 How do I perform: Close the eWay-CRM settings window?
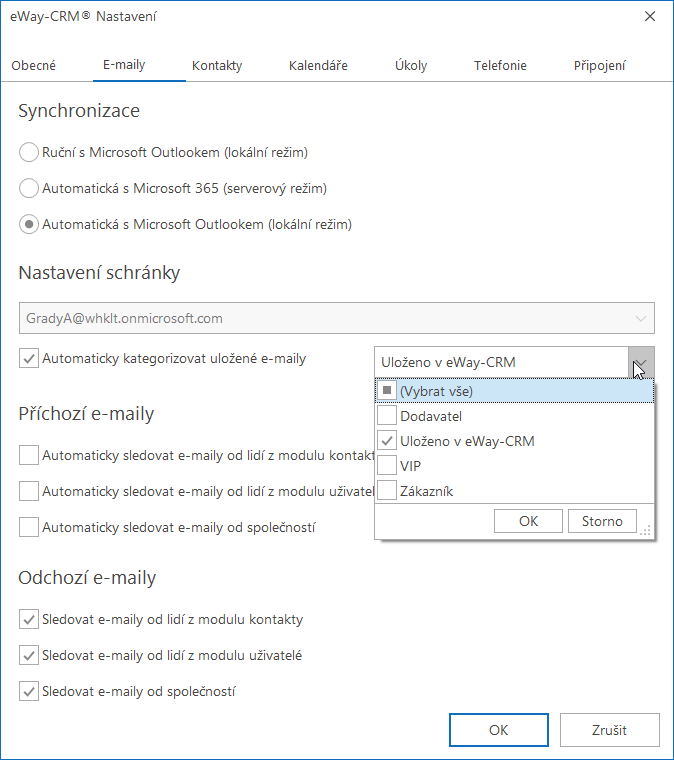650,16
